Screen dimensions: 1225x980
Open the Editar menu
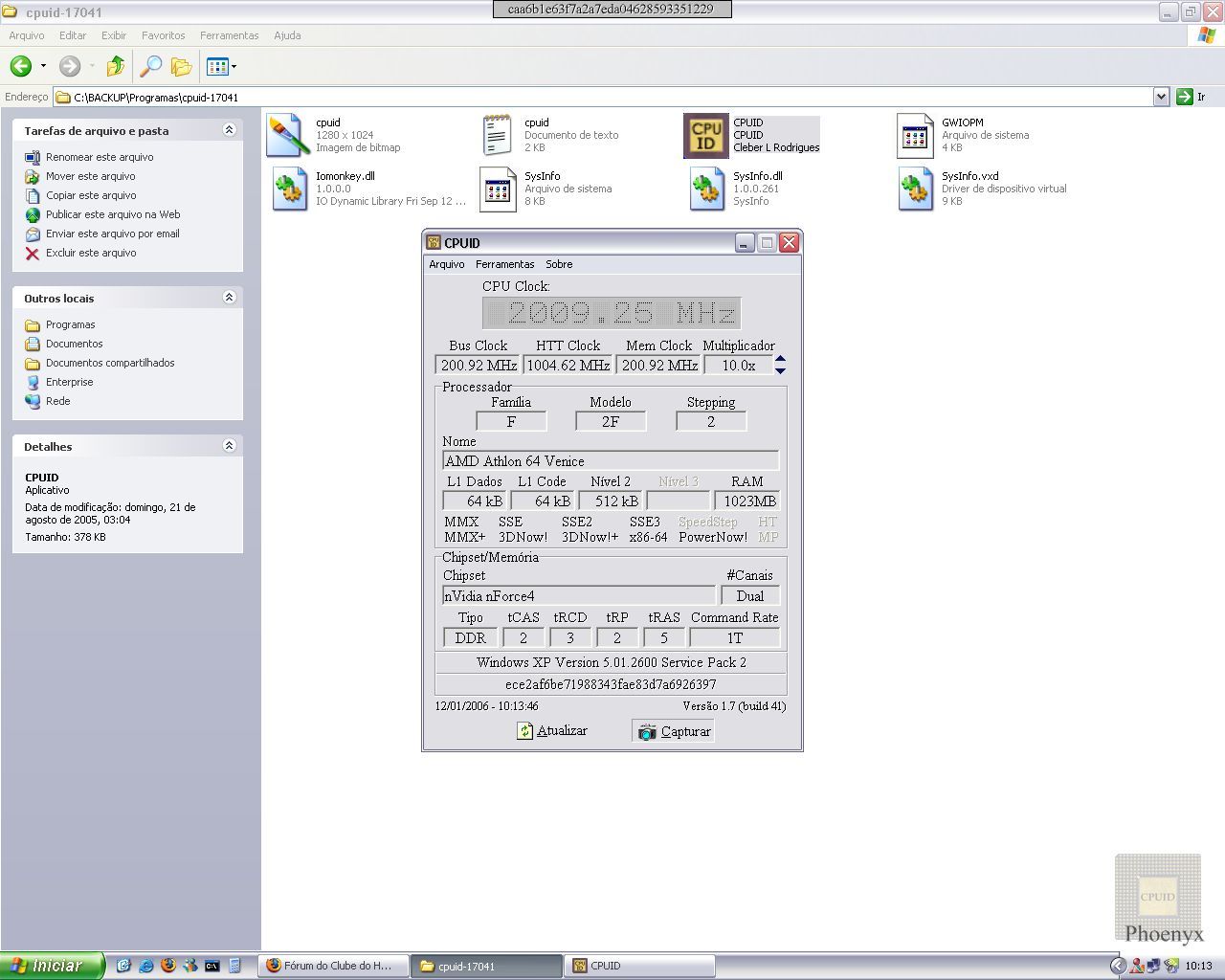point(73,35)
